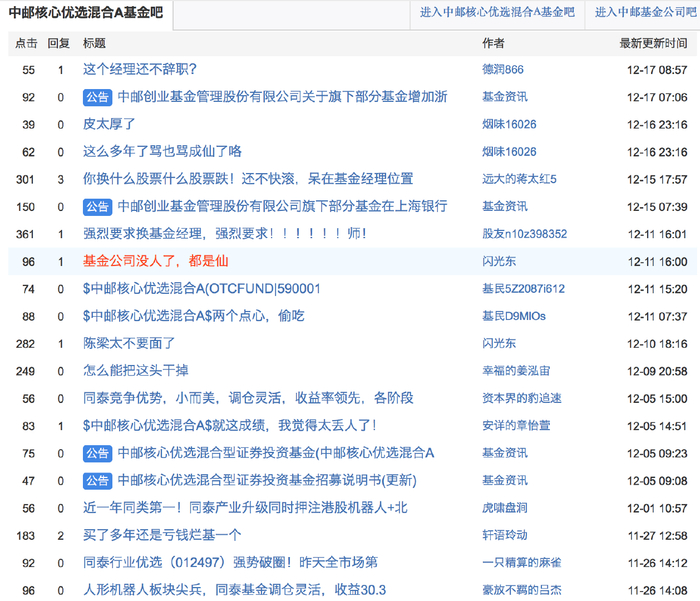Screen dimensions: 700x601
Task: Open announcement 中邮核心优选混合型证券投资基金(中邮核心优选混合A
Action: [275, 453]
